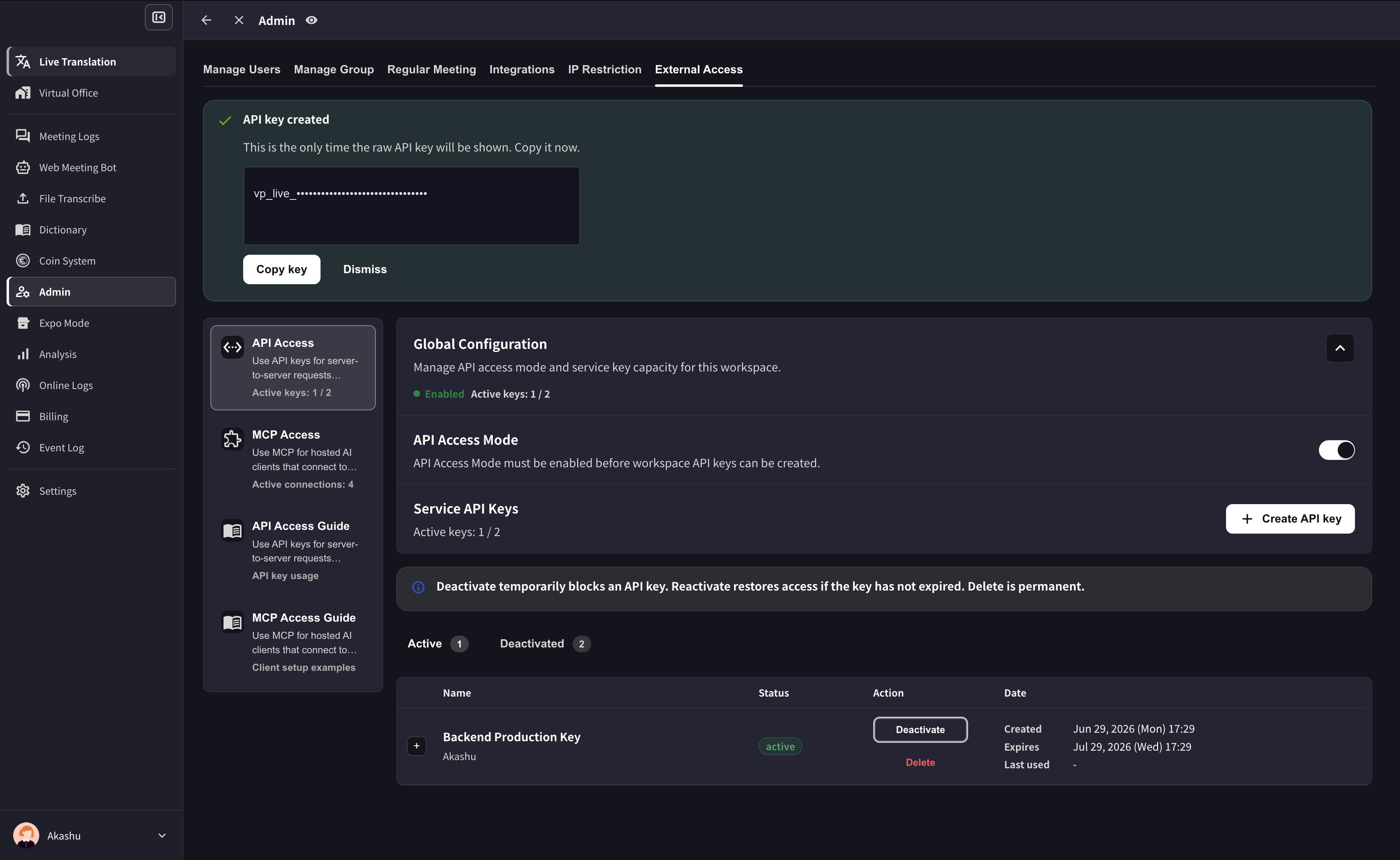Deactivate the Backend Production Key
The image size is (1400, 860).
click(x=920, y=730)
